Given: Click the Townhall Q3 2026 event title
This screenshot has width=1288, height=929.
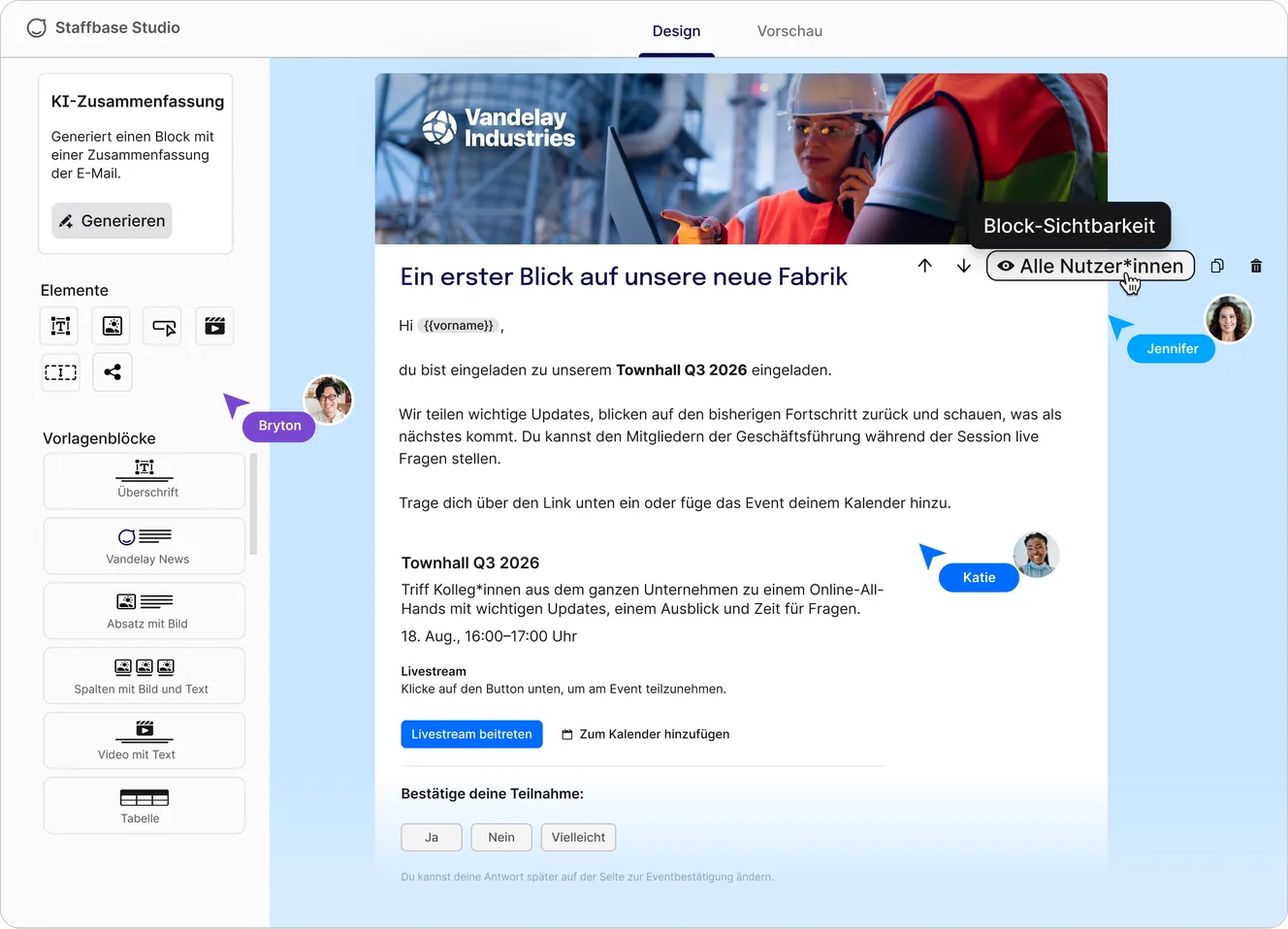Looking at the screenshot, I should point(470,562).
